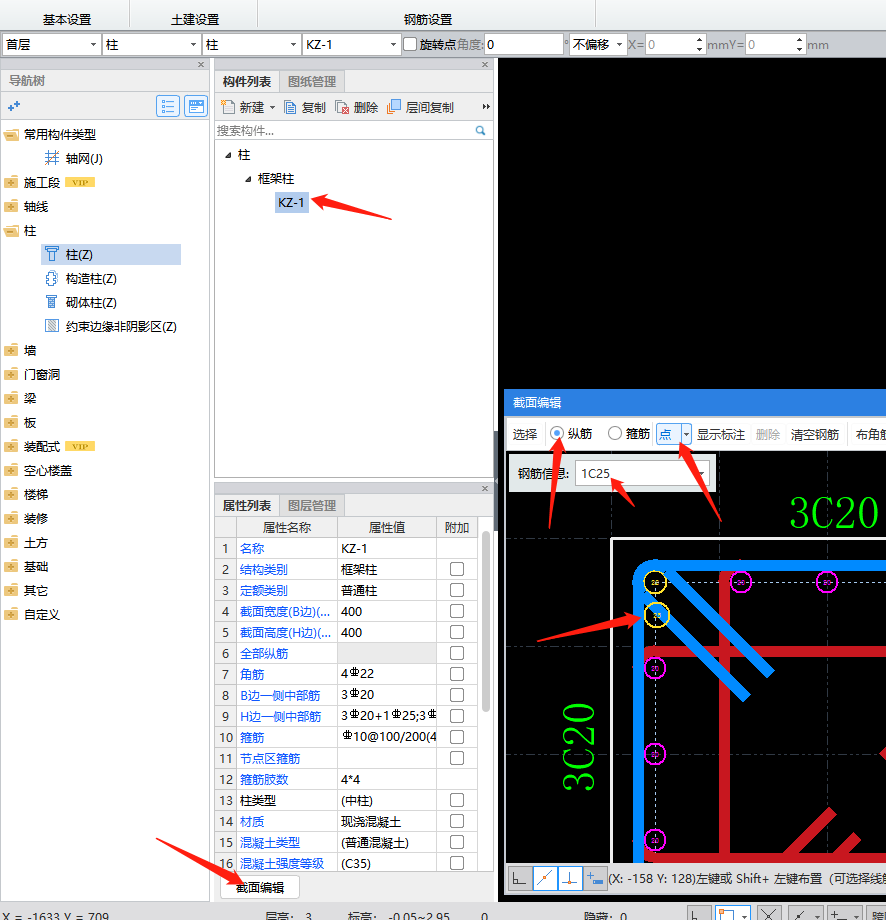This screenshot has height=920, width=886.
Task: Select the 柱(Z) column icon item
Action: 52,254
